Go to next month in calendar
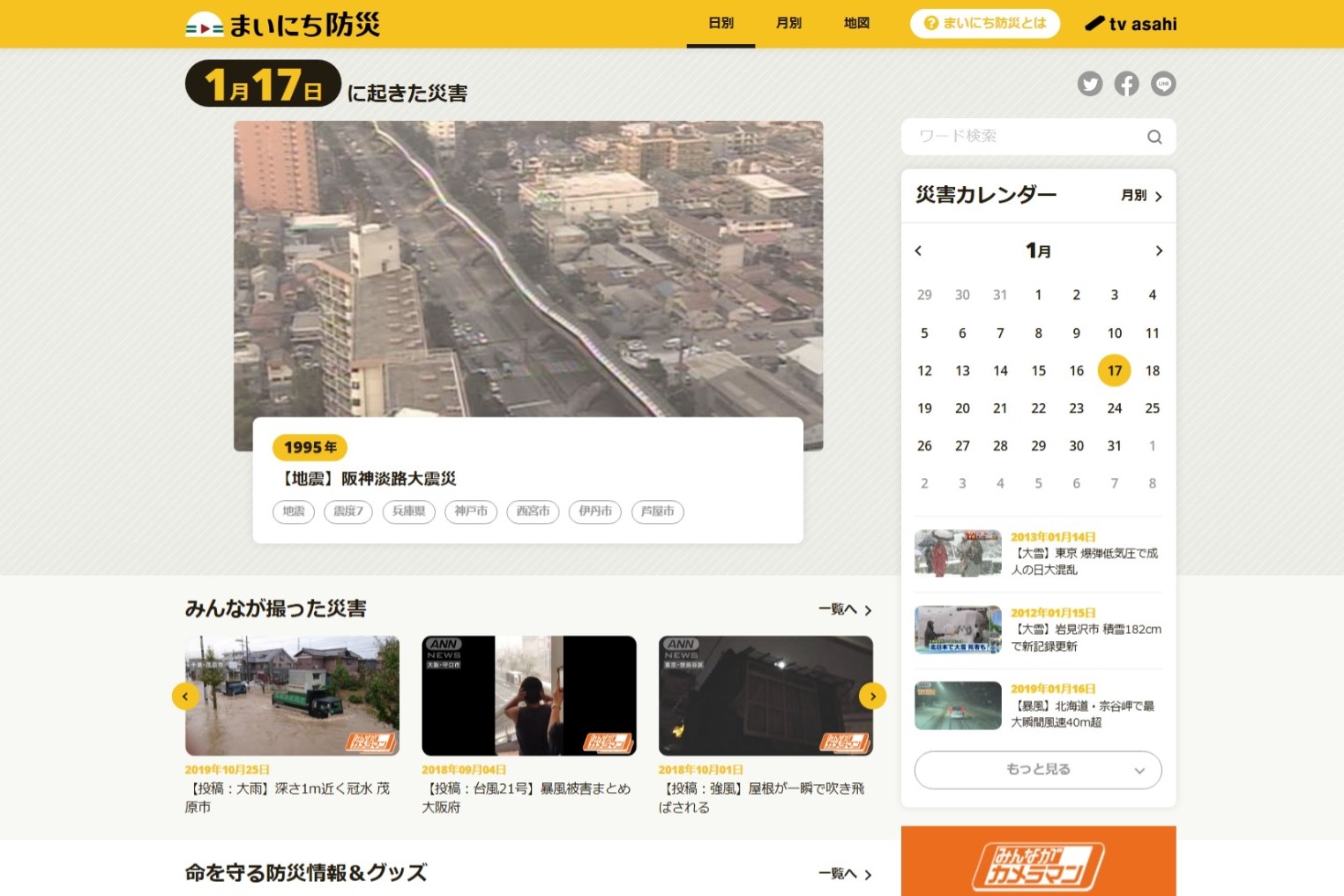 point(1159,250)
